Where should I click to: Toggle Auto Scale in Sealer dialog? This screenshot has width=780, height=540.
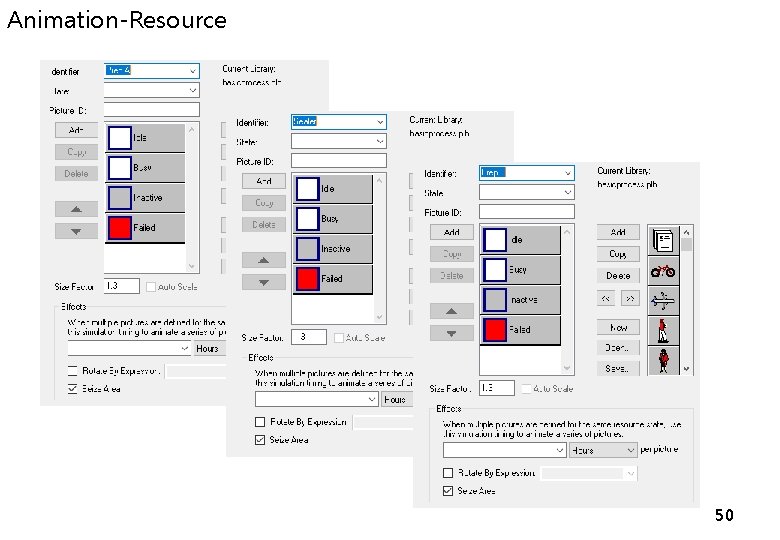[x=339, y=338]
